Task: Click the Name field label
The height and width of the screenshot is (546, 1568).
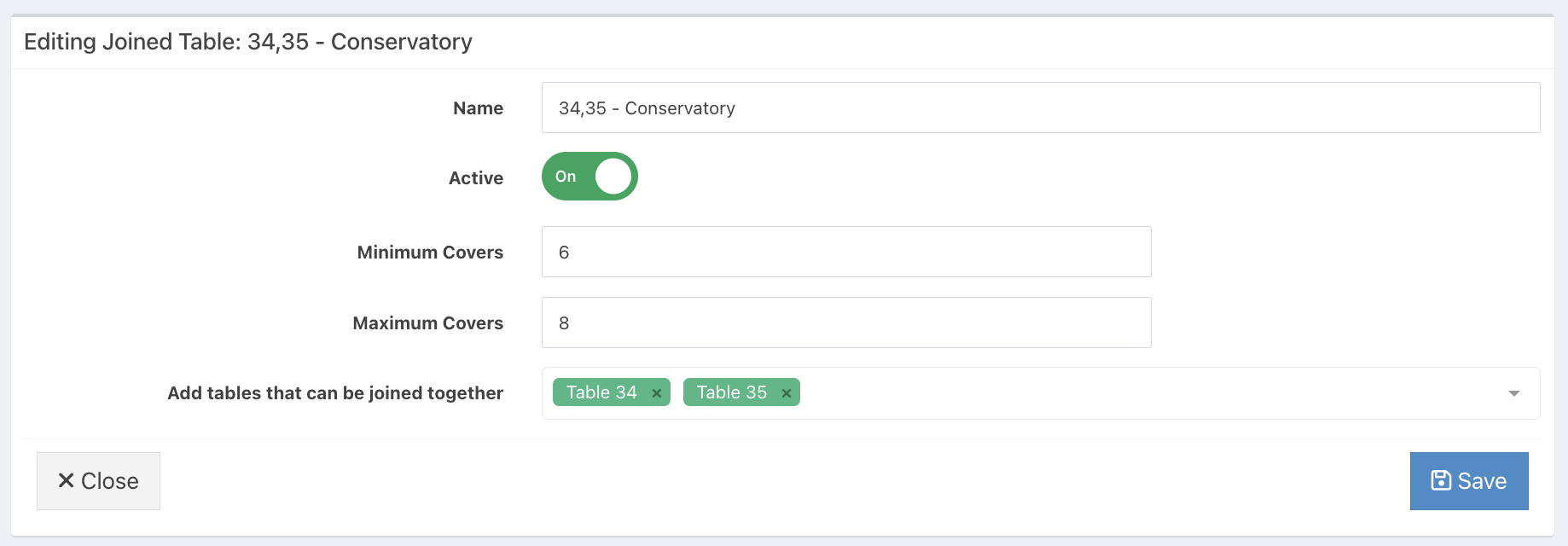Action: click(x=478, y=108)
